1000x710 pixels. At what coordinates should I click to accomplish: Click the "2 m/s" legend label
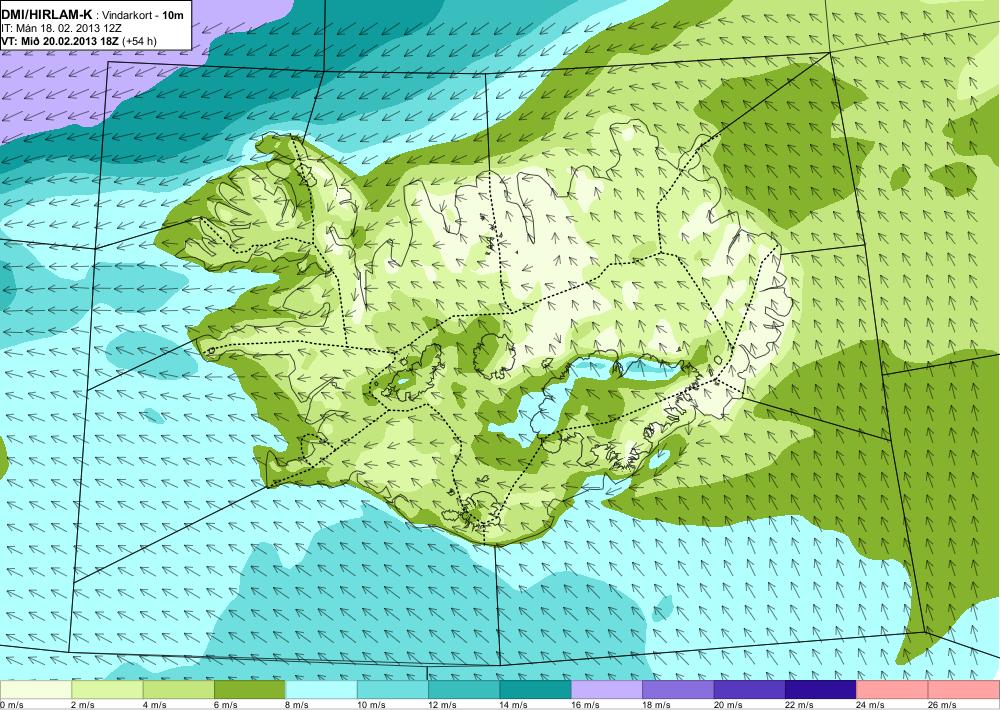point(83,705)
